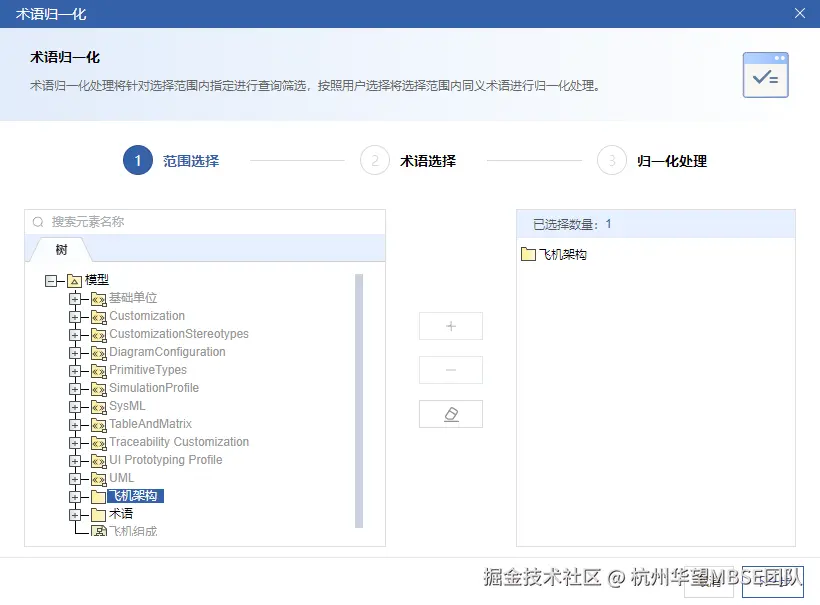
Task: Select the DiagramConfiguration tree item
Action: pos(167,352)
